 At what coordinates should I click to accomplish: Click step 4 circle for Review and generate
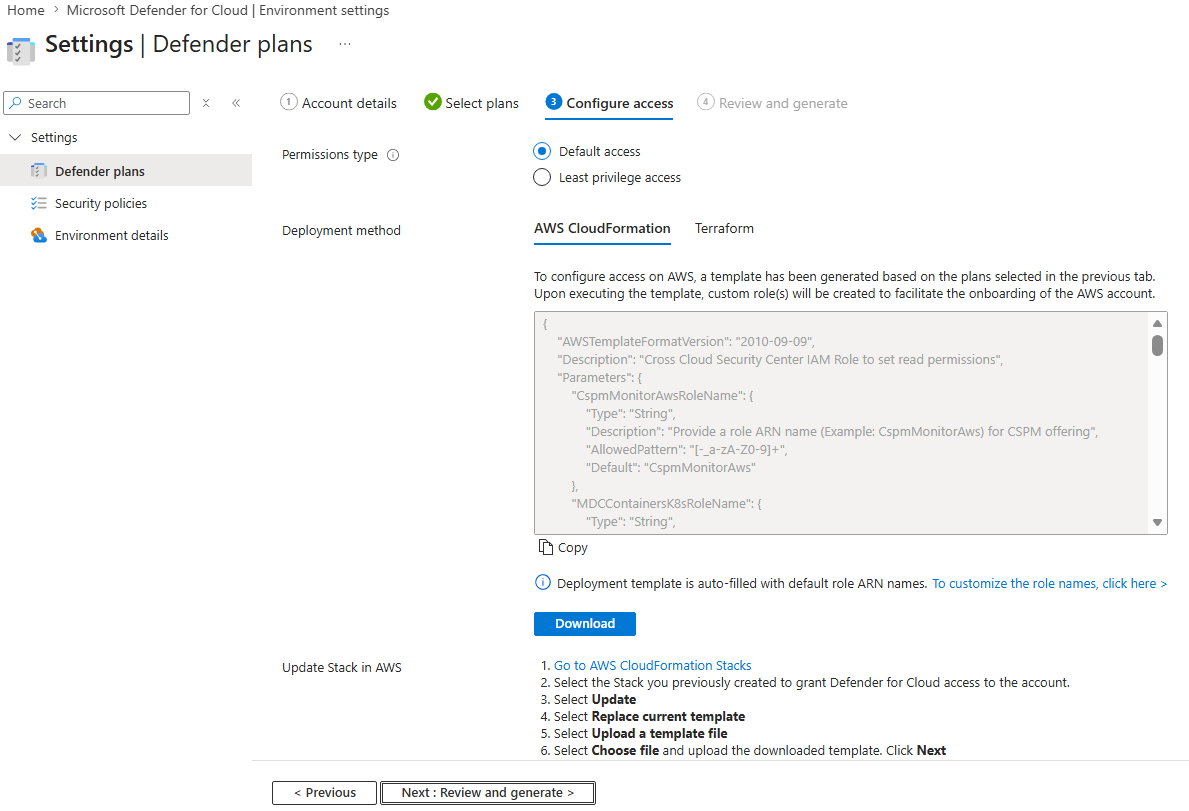pyautogui.click(x=706, y=102)
